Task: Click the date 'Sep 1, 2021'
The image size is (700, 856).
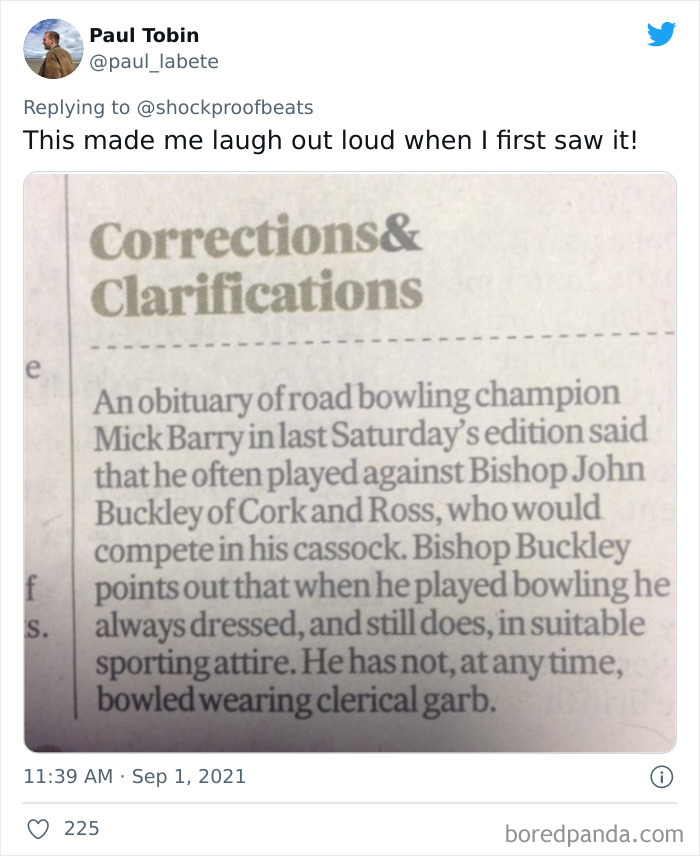Action: [x=190, y=775]
